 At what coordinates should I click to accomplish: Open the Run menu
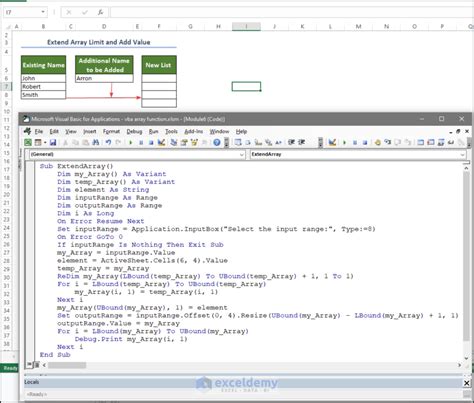(153, 131)
